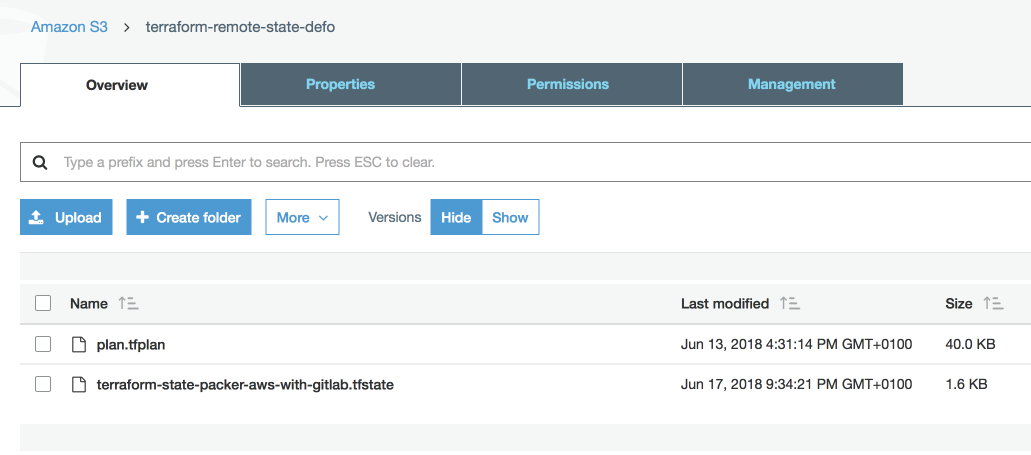The height and width of the screenshot is (455, 1031).
Task: Check the select-all checkbox in the header
Action: pyautogui.click(x=43, y=303)
